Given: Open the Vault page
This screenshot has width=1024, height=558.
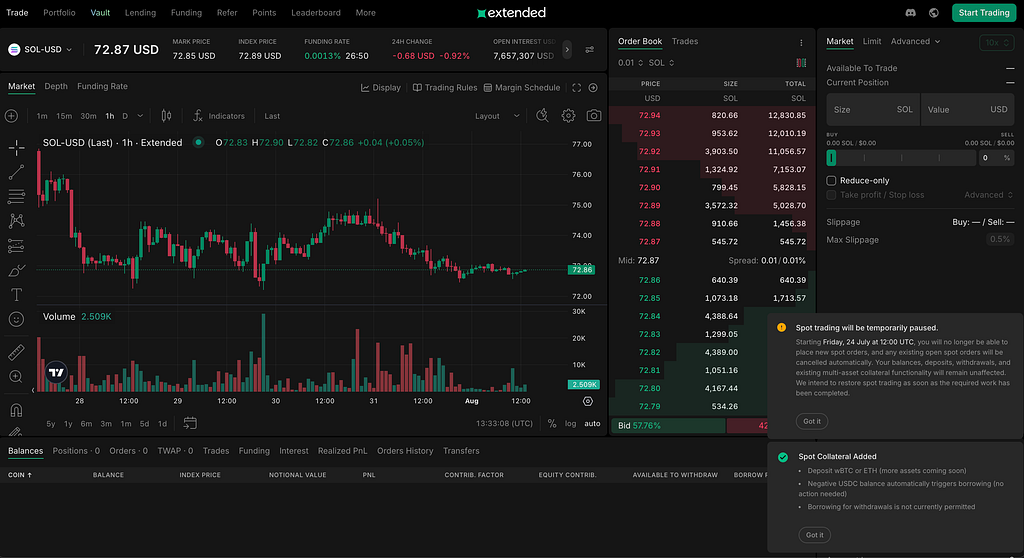Looking at the screenshot, I should click(x=100, y=12).
